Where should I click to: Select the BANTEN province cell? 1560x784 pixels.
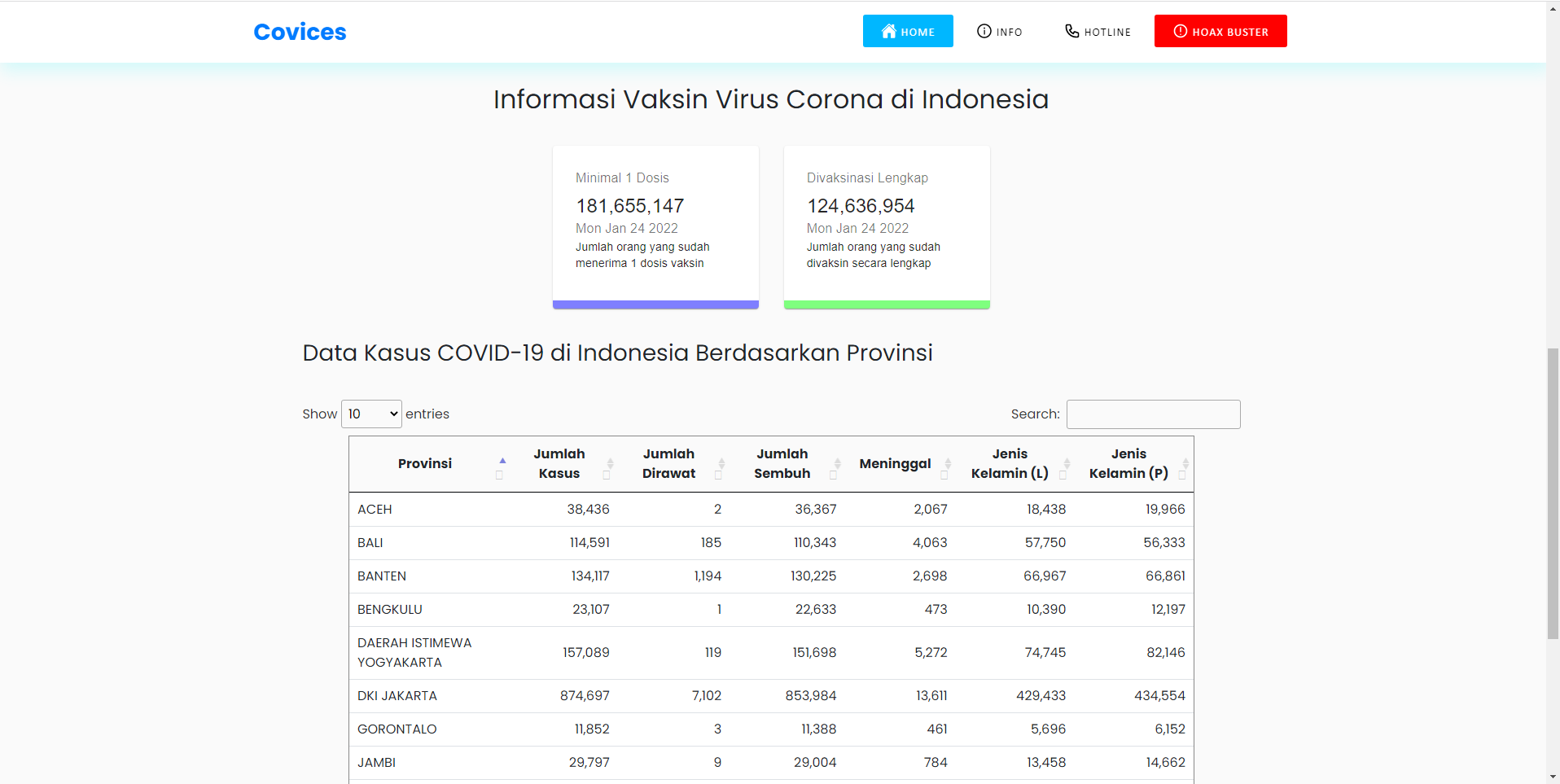pyautogui.click(x=431, y=576)
